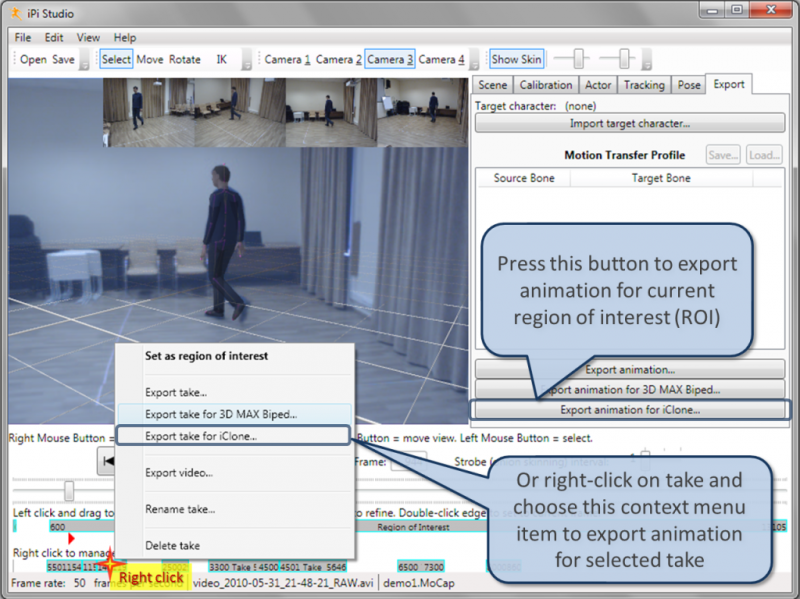Switch to the Calibration tab

pyautogui.click(x=546, y=85)
